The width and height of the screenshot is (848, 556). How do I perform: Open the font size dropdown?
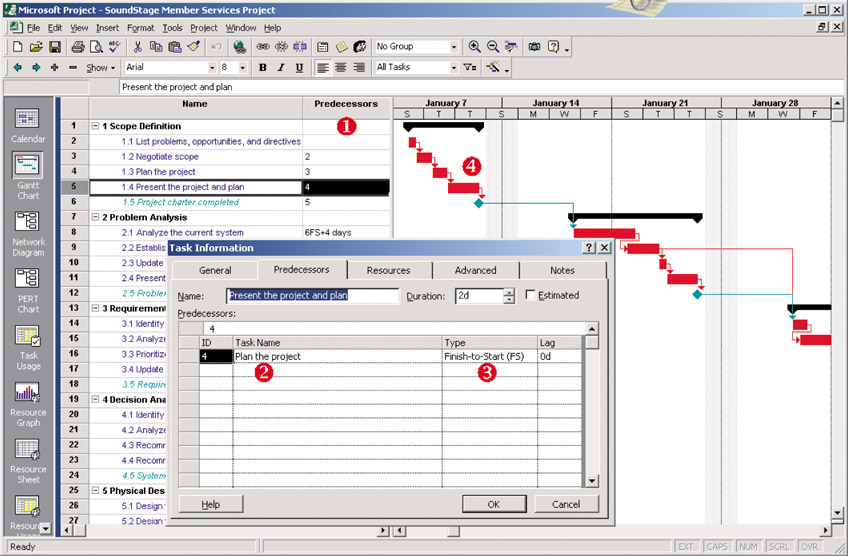(x=243, y=68)
